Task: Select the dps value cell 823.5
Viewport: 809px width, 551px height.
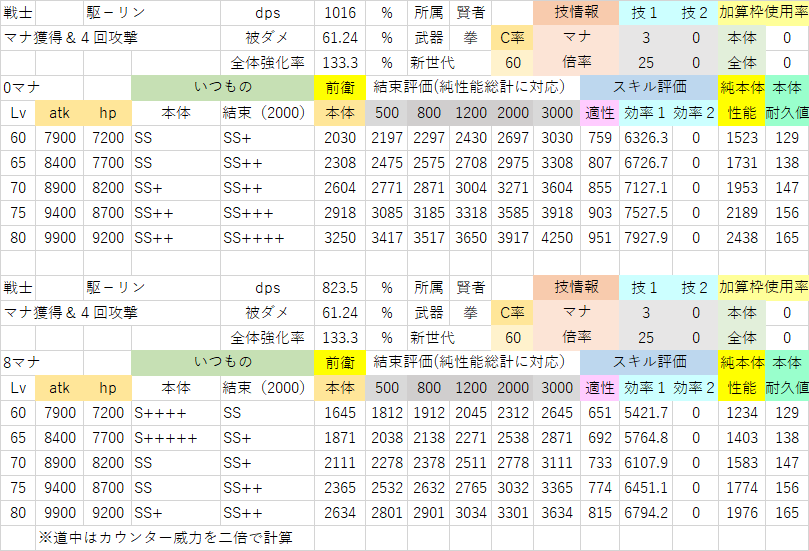Action: (x=340, y=288)
